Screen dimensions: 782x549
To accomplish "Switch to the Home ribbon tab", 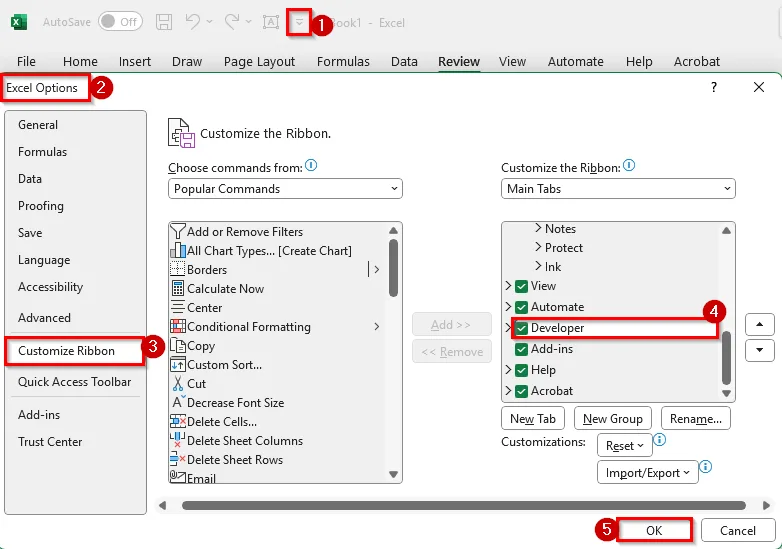I will pyautogui.click(x=80, y=61).
